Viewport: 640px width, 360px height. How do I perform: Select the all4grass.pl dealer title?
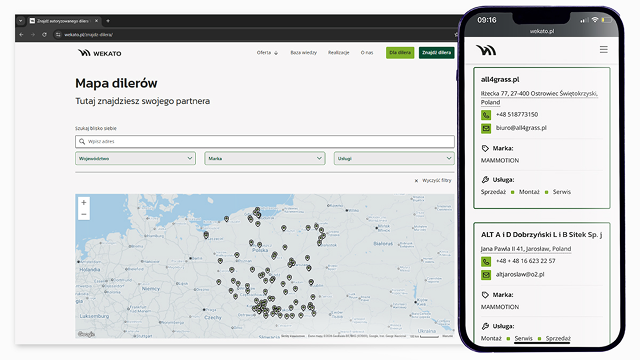point(500,79)
